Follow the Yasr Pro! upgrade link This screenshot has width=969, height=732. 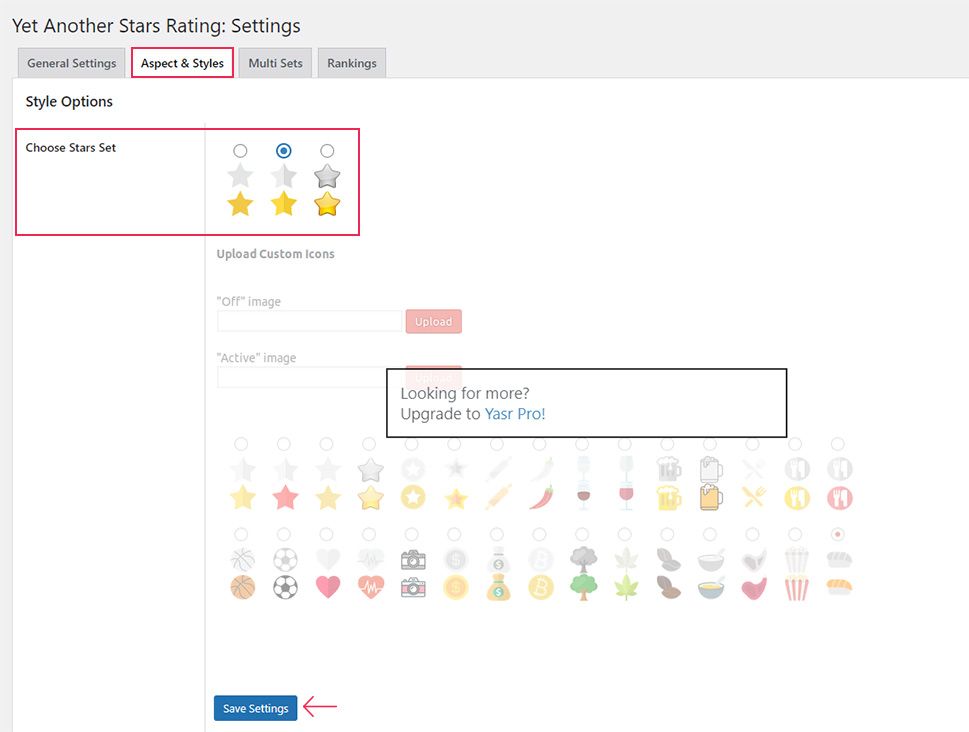click(x=515, y=414)
